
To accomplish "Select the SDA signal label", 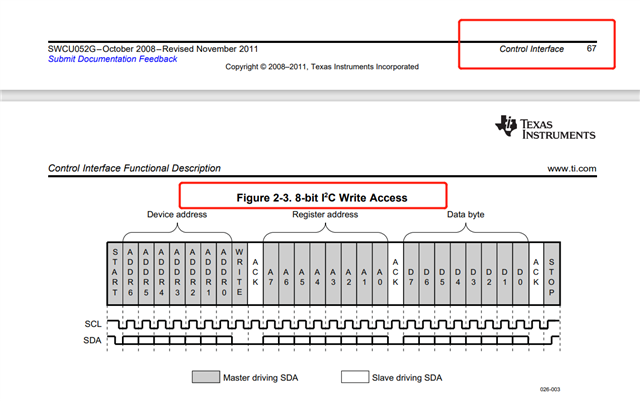I will pos(92,340).
